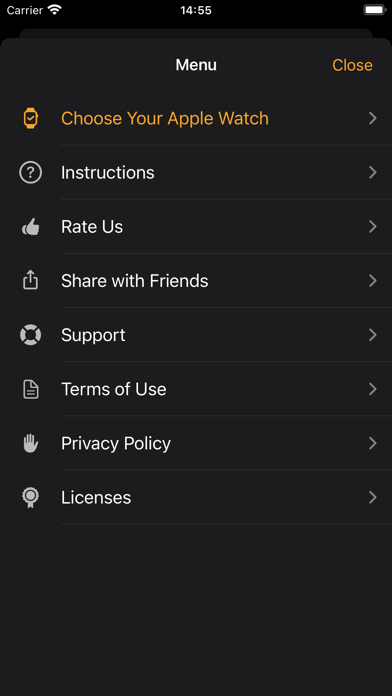Tap the thumbs-up Rate Us icon
Image resolution: width=392 pixels, height=696 pixels.
[30, 227]
